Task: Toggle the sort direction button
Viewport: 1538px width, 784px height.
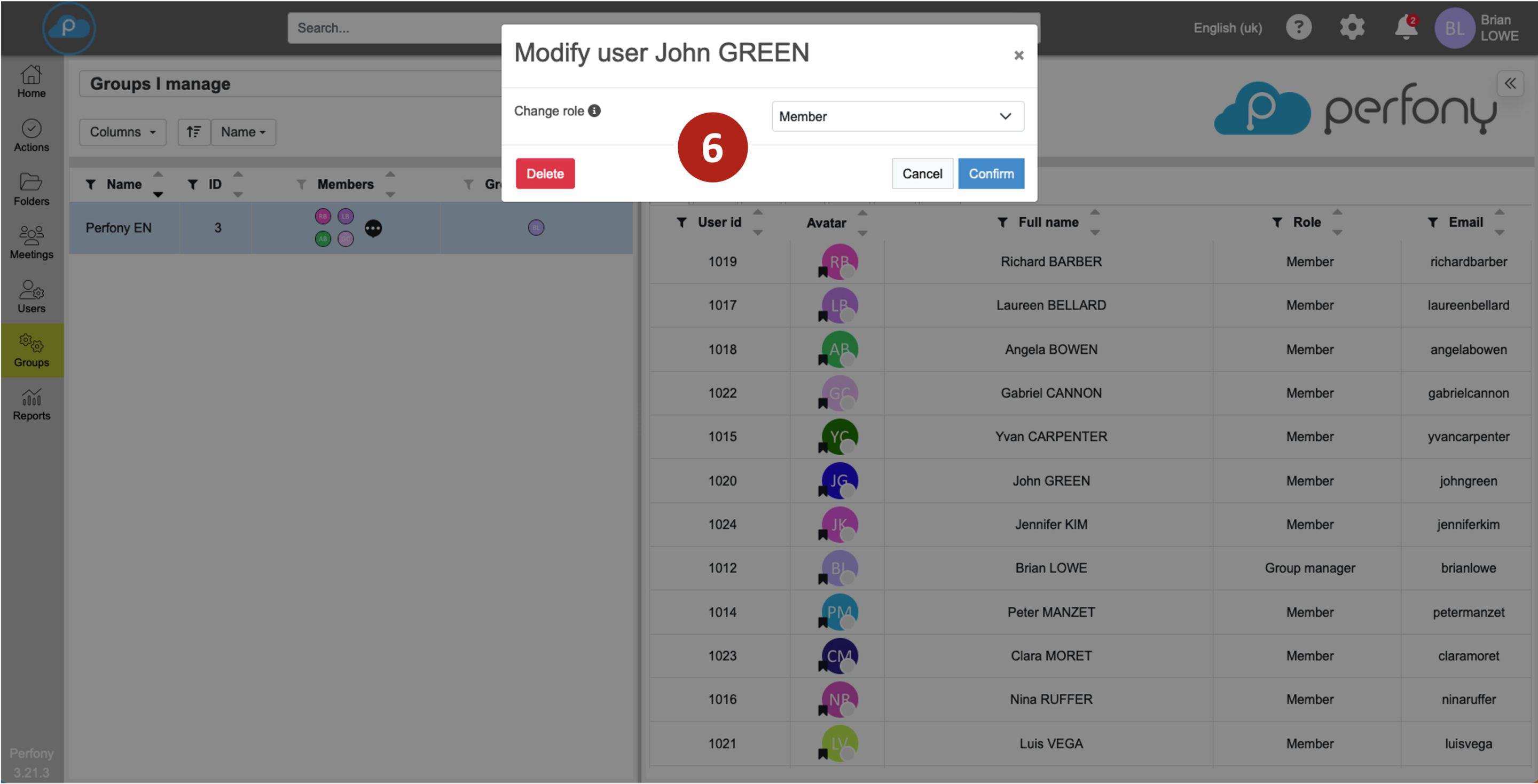Action: (193, 132)
